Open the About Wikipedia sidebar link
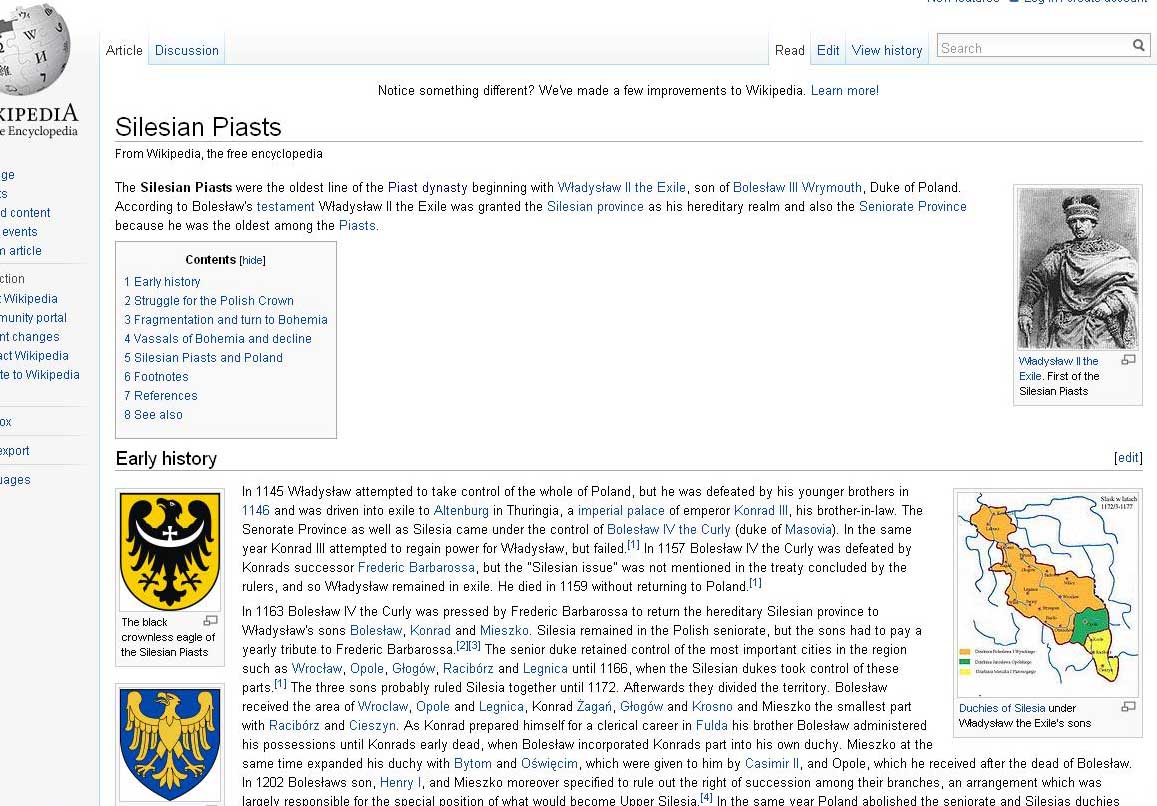This screenshot has width=1157, height=806. coord(29,299)
